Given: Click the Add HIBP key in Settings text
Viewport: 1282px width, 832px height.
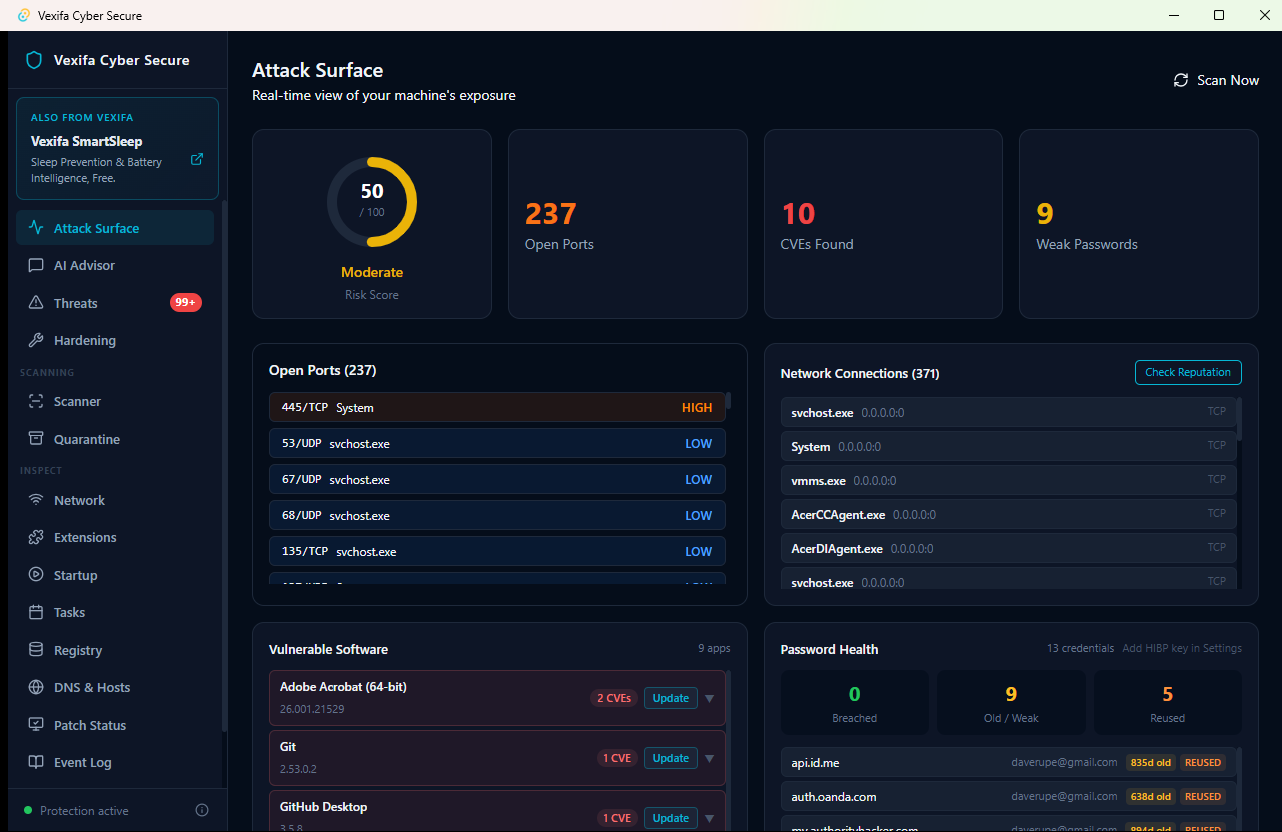Looking at the screenshot, I should [1182, 648].
